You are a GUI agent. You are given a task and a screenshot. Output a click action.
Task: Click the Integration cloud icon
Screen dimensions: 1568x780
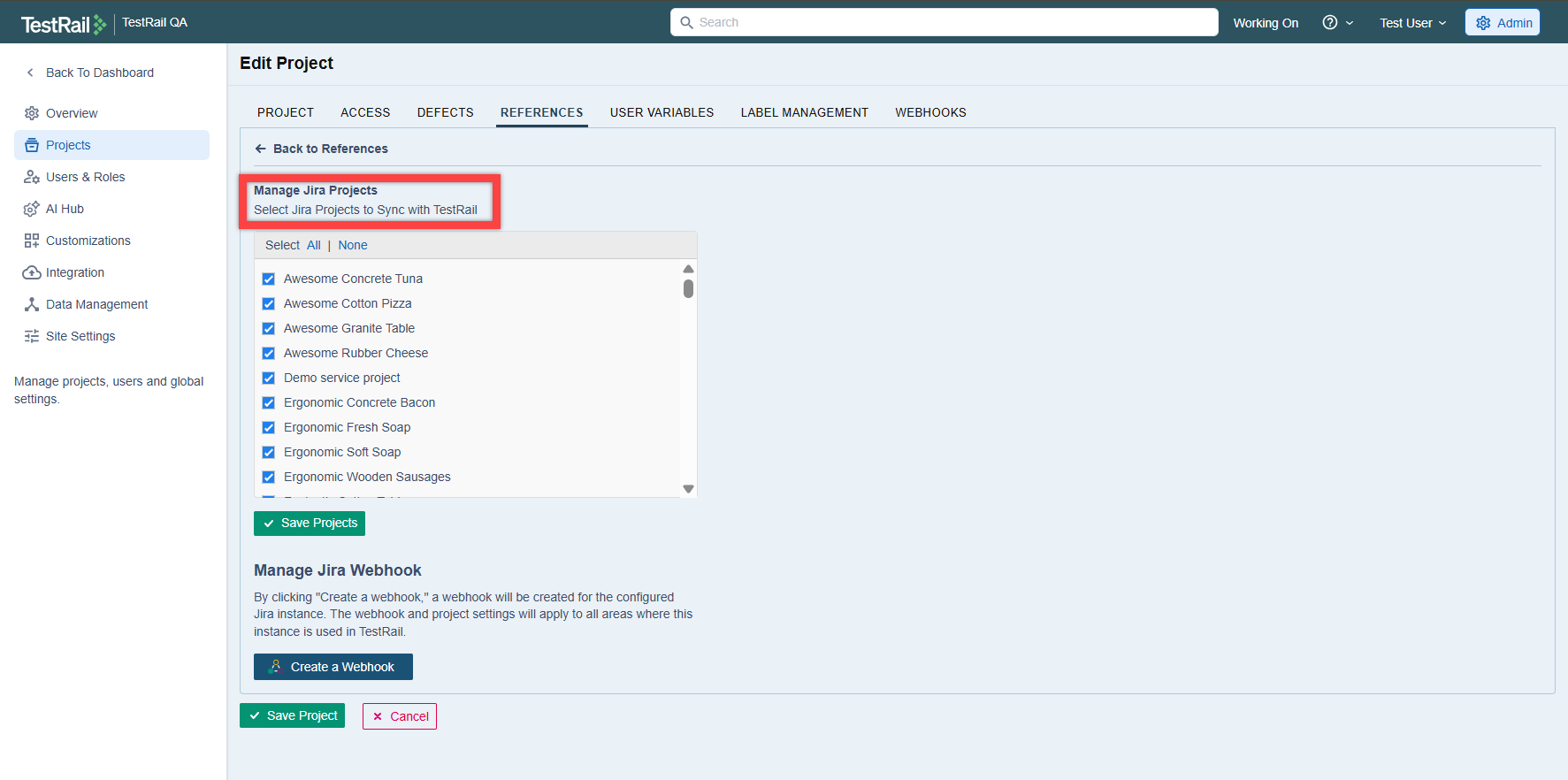[32, 272]
